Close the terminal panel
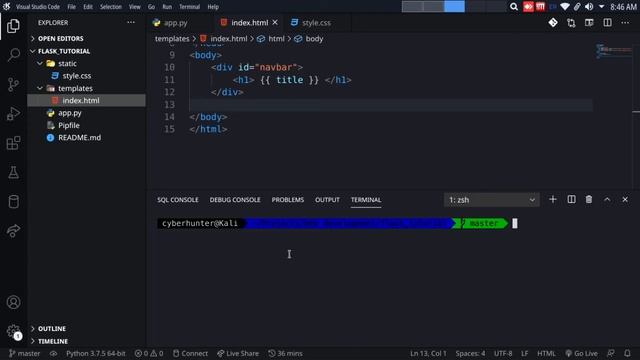Viewport: 640px width, 360px height. point(625,200)
